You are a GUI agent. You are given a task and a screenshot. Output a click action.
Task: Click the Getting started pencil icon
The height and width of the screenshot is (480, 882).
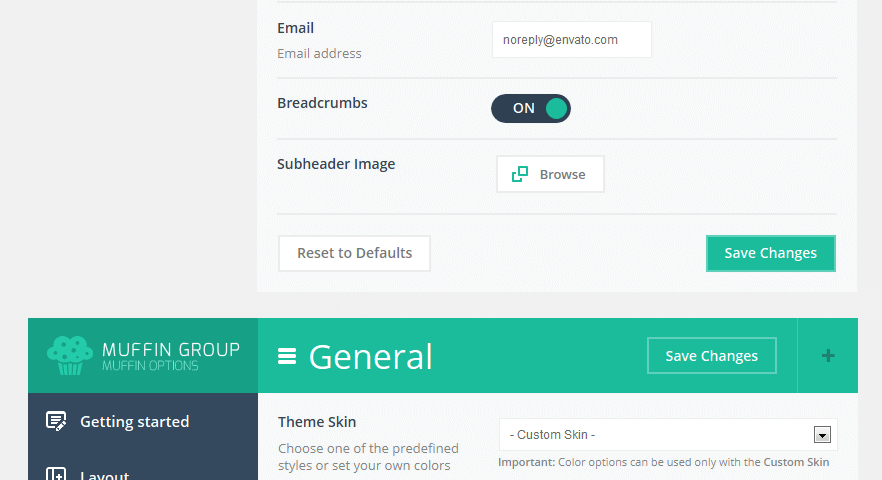click(56, 421)
